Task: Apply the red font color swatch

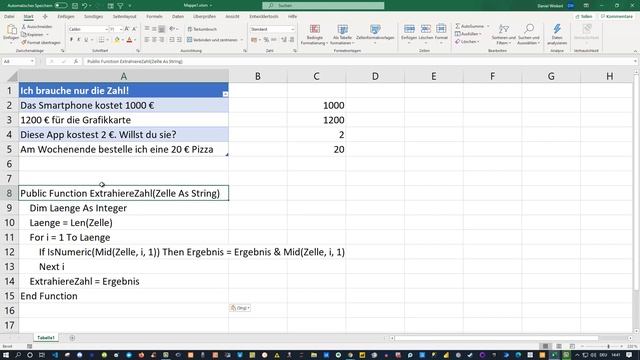Action: click(129, 40)
